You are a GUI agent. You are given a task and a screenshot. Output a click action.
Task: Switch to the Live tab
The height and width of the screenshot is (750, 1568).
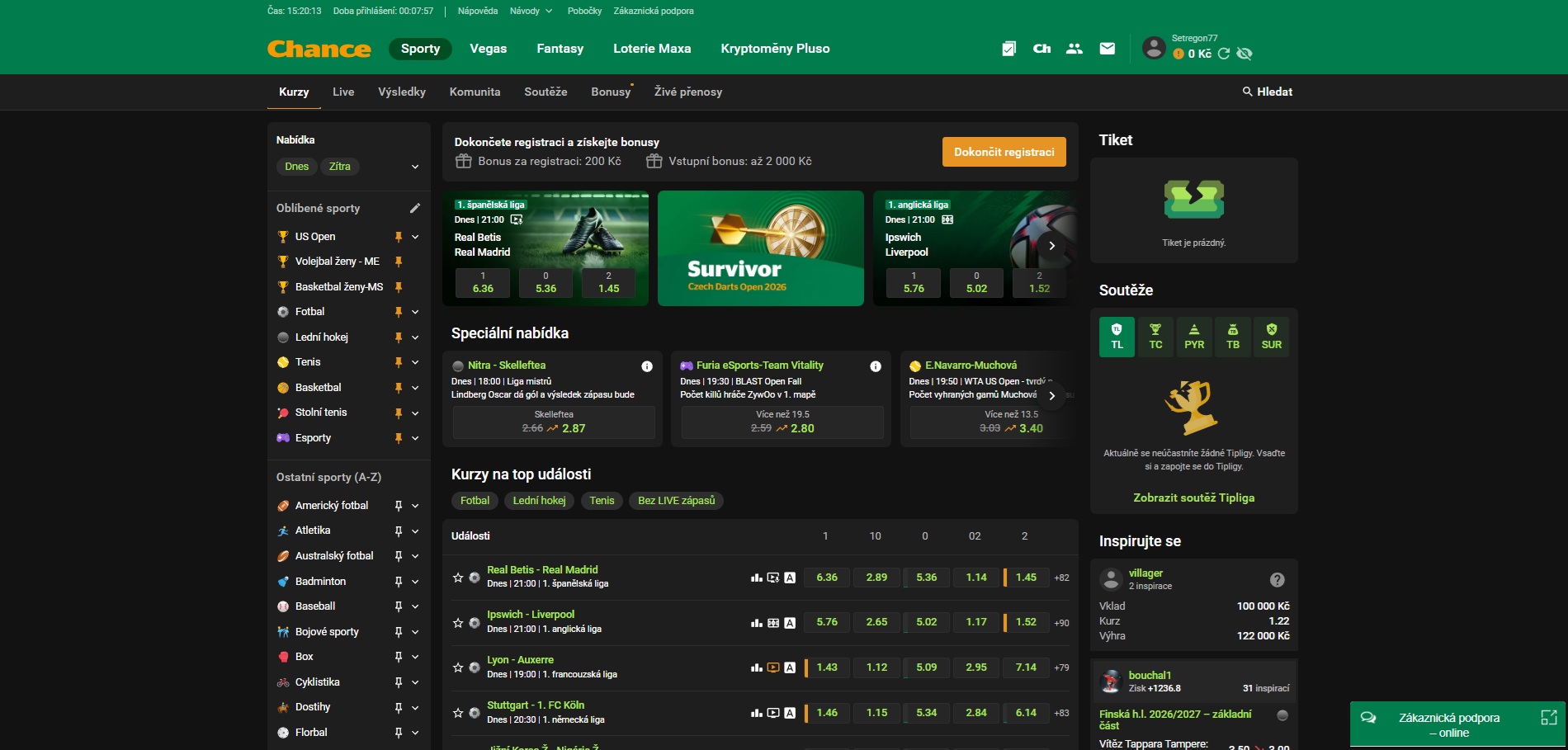point(343,92)
